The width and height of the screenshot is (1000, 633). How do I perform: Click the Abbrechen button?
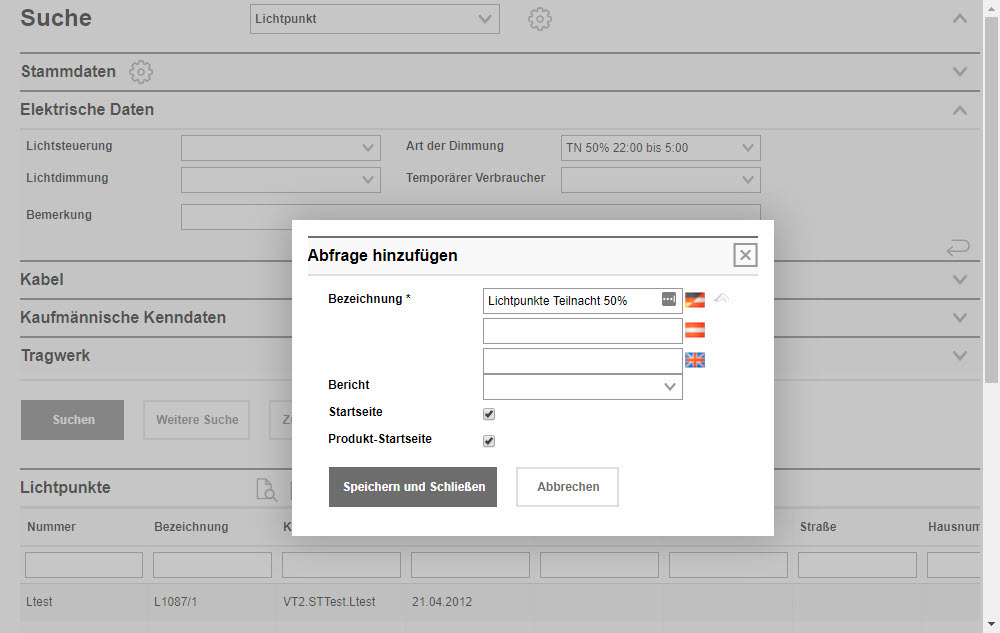567,487
